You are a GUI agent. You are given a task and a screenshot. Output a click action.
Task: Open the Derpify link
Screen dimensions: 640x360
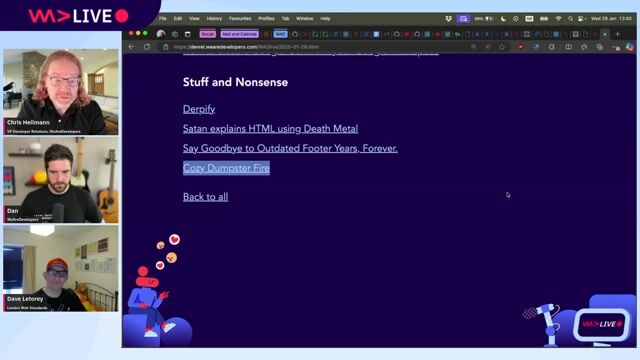[x=199, y=109]
